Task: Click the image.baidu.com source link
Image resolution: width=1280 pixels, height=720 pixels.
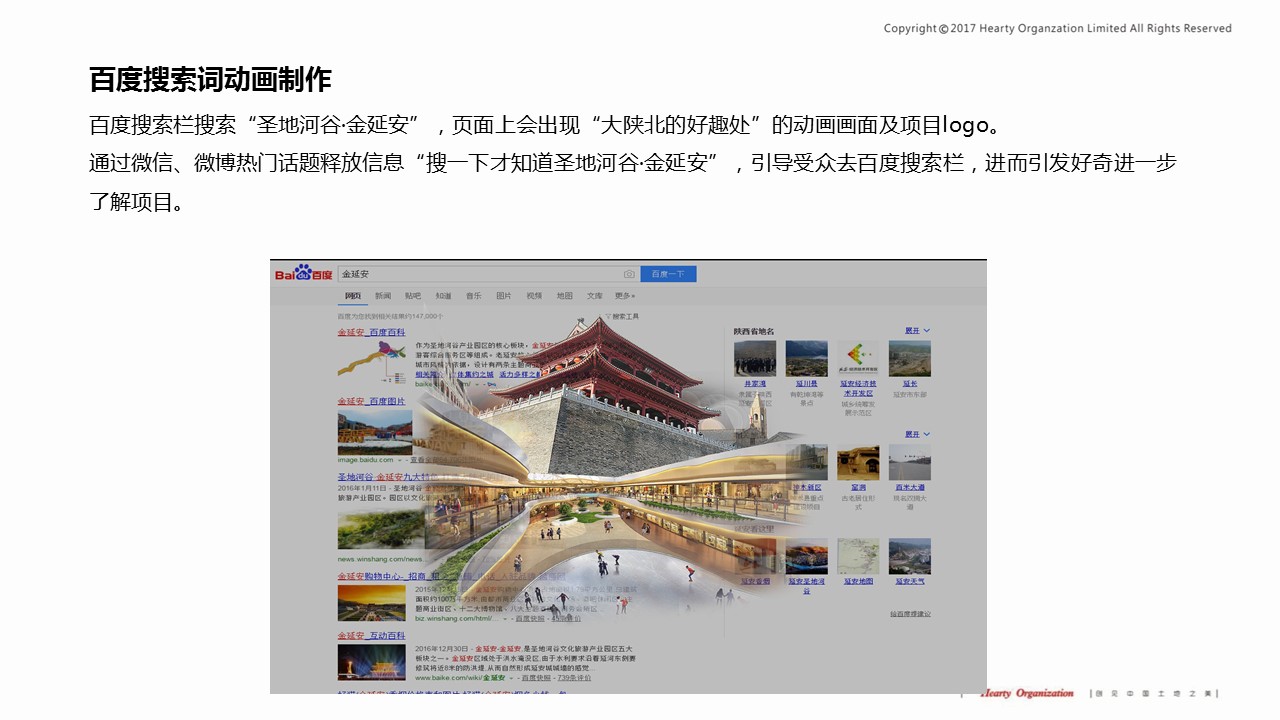Action: pos(366,460)
